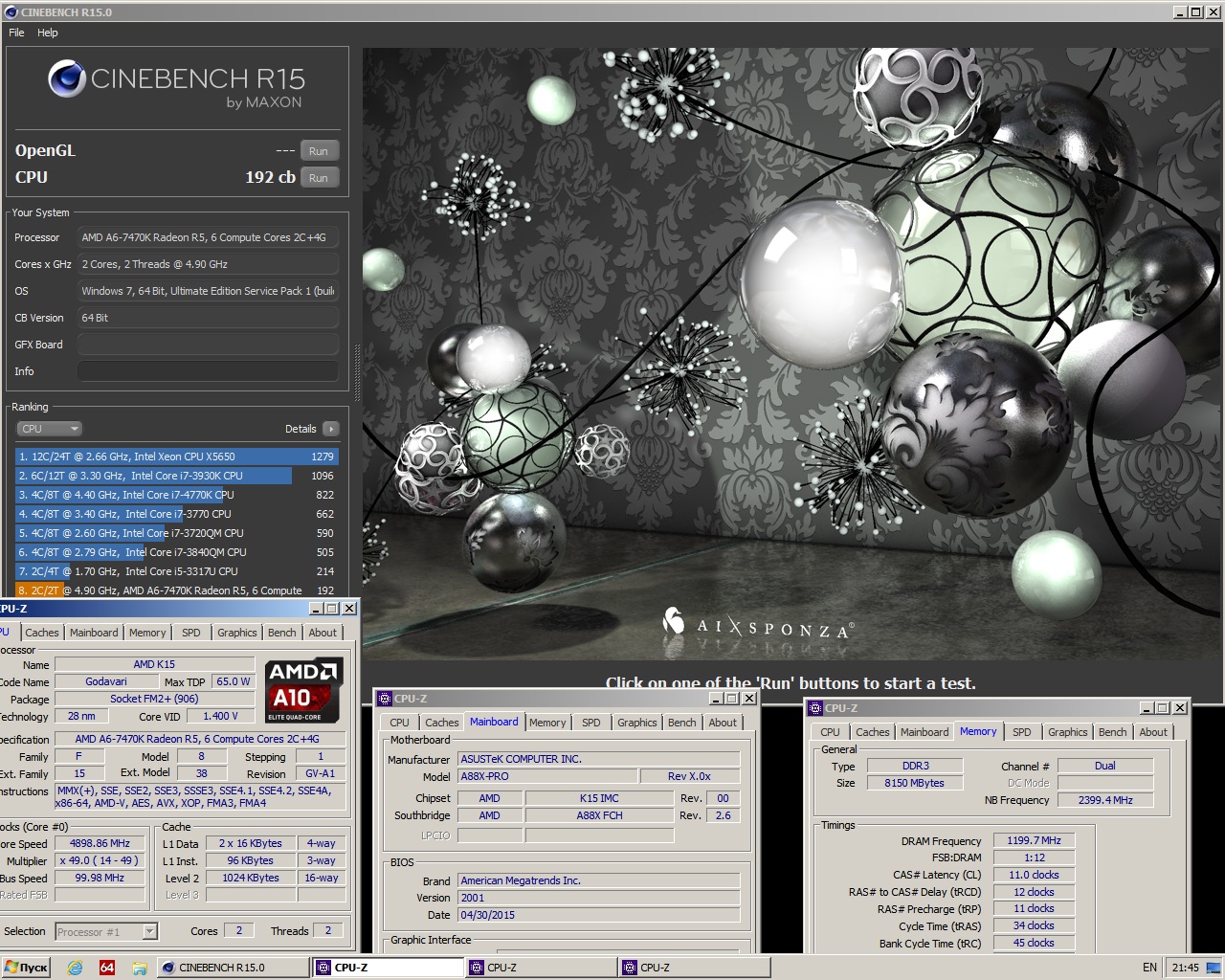Select ranking row Intel Core i5-3317U
Viewport: 1225px width, 980px height.
coord(177,571)
